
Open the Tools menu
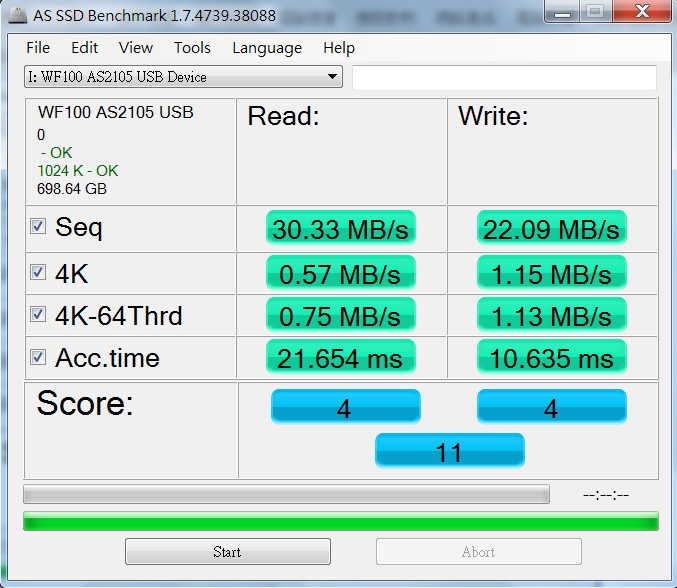click(x=192, y=47)
